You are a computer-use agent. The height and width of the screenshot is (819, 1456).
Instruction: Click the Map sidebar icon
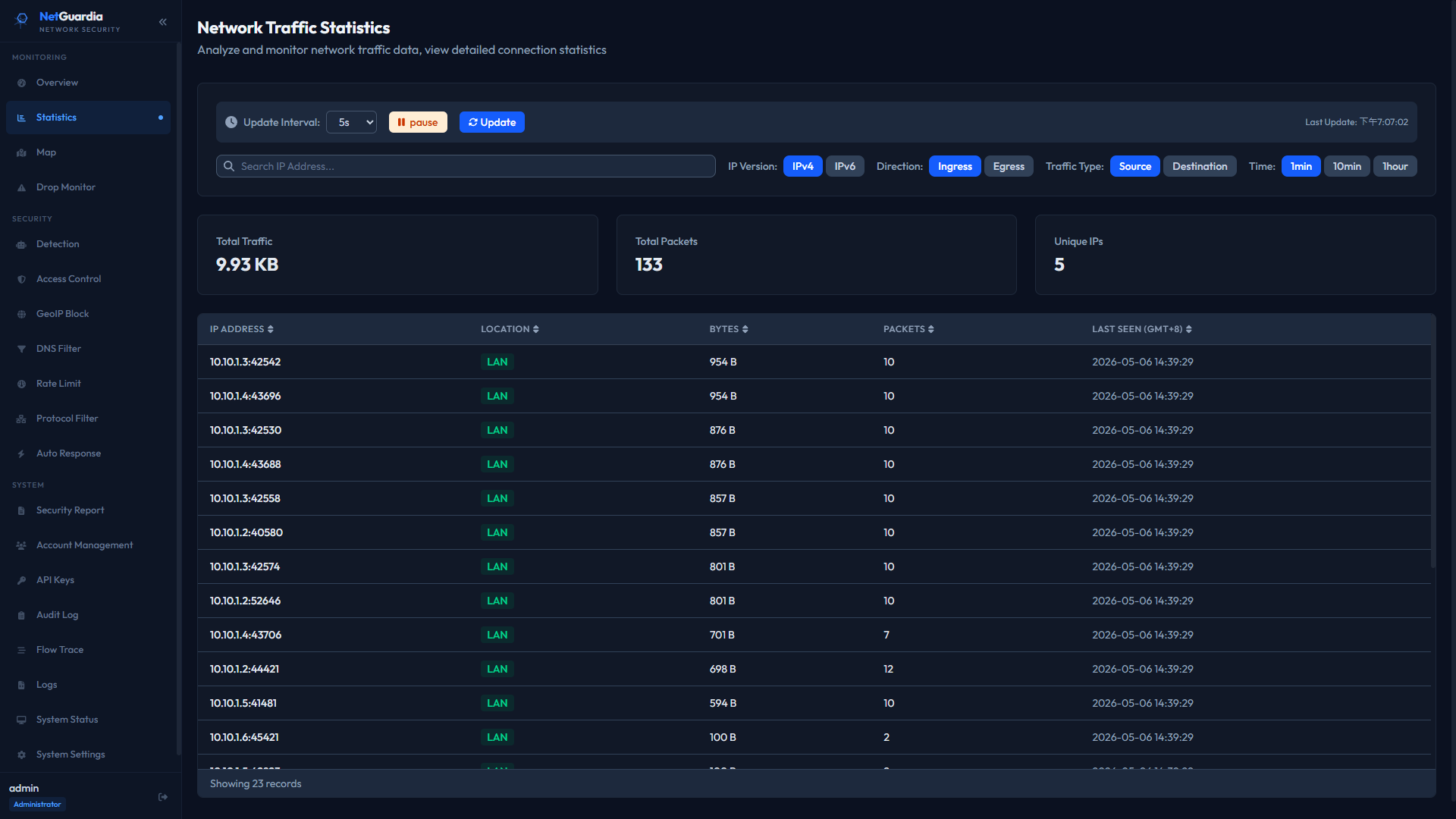click(x=21, y=152)
